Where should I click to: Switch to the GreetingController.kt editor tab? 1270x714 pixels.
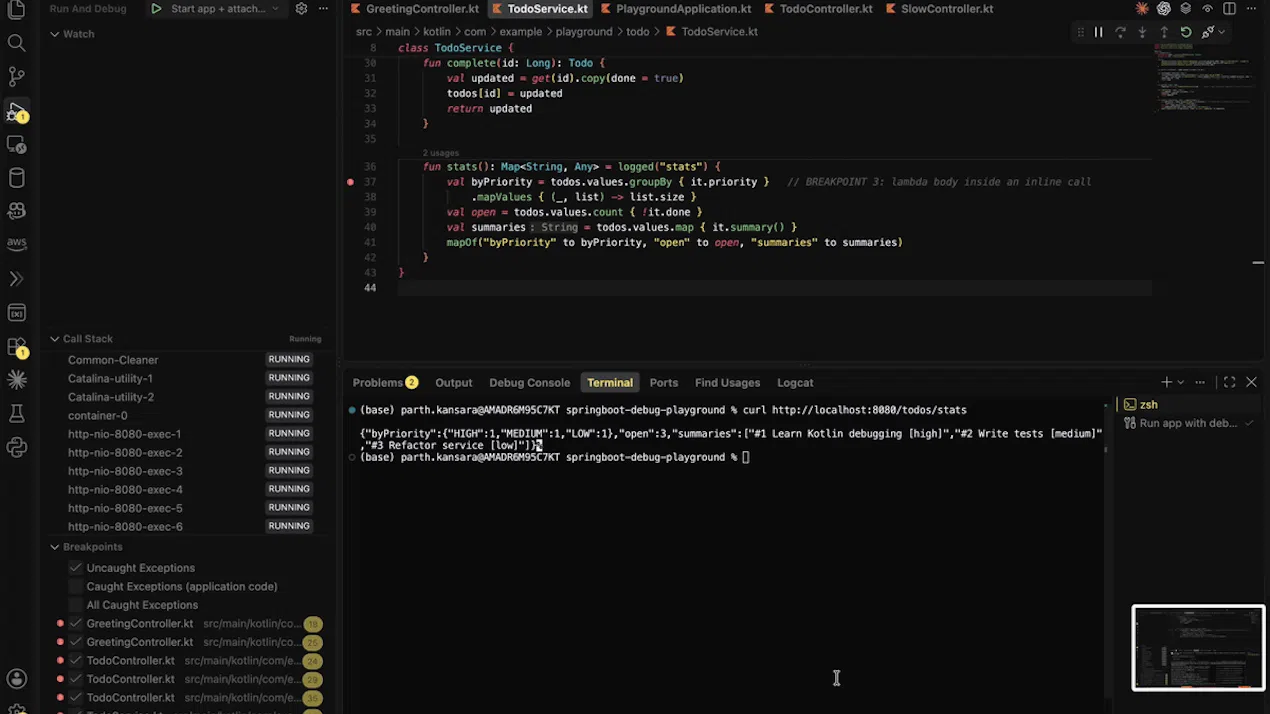[414, 9]
